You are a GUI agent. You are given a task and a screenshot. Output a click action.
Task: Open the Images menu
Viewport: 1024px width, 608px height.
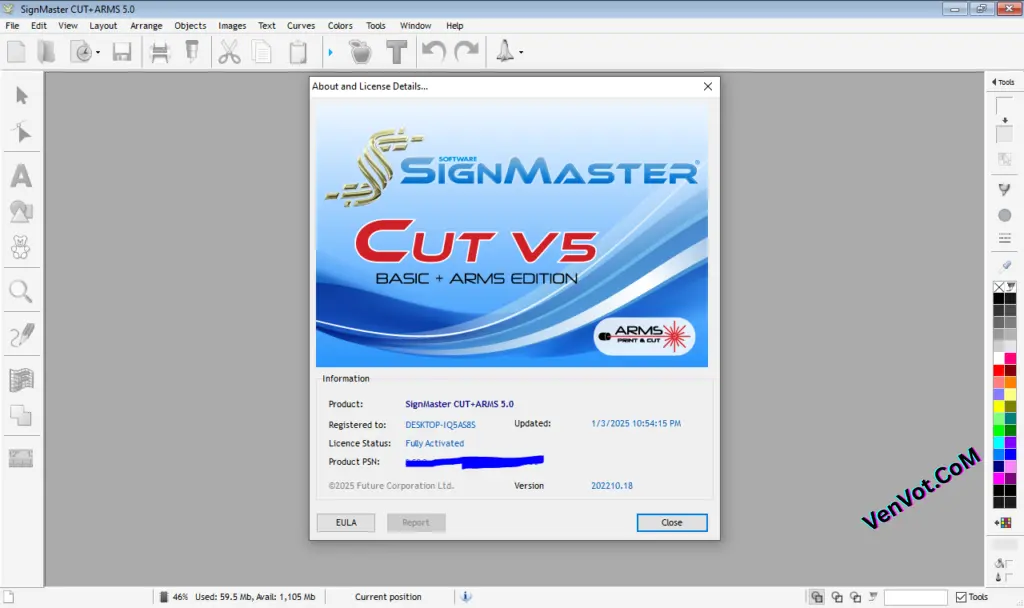232,25
